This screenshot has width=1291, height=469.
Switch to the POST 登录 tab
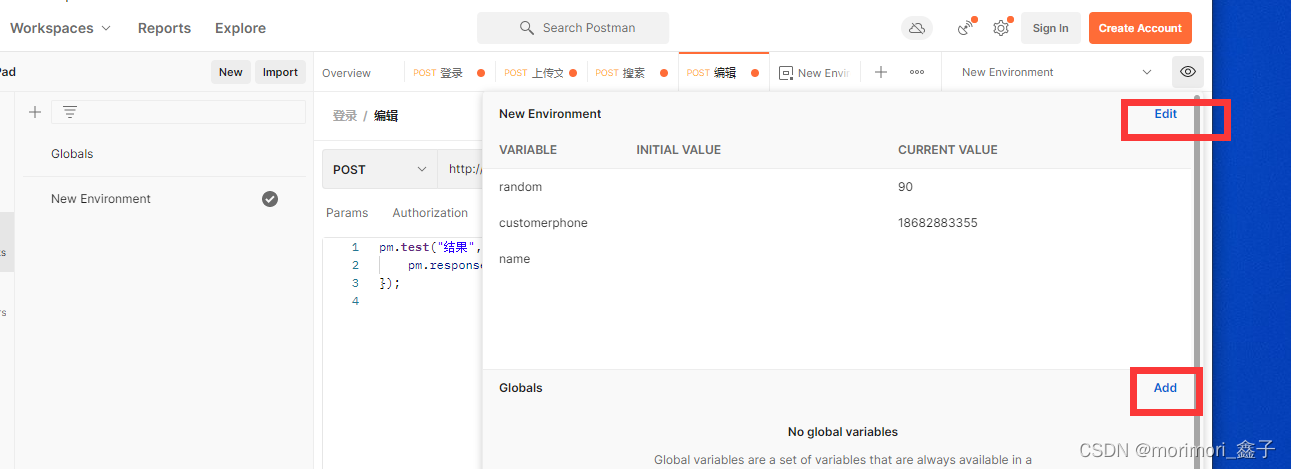click(448, 73)
